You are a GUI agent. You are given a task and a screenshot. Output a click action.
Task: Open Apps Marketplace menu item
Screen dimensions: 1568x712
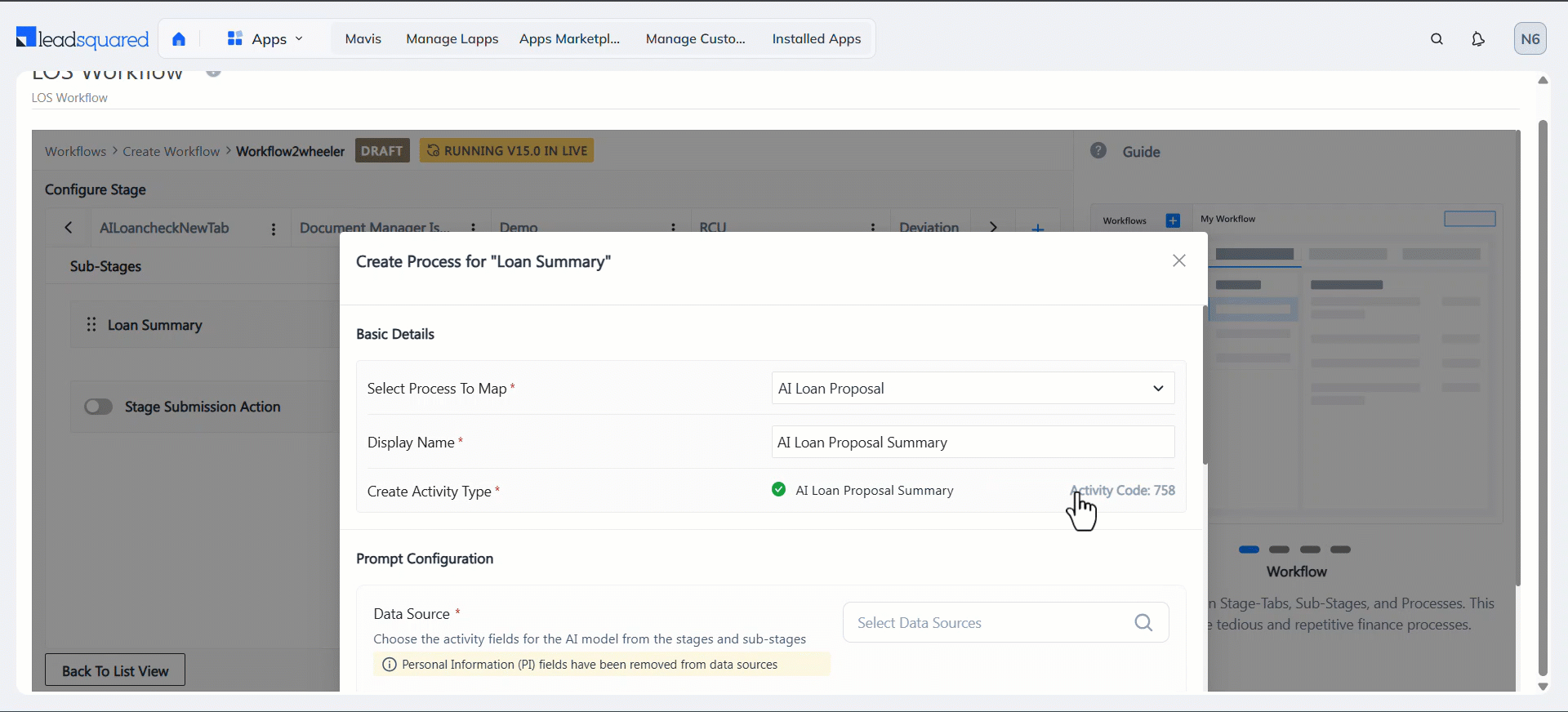570,38
